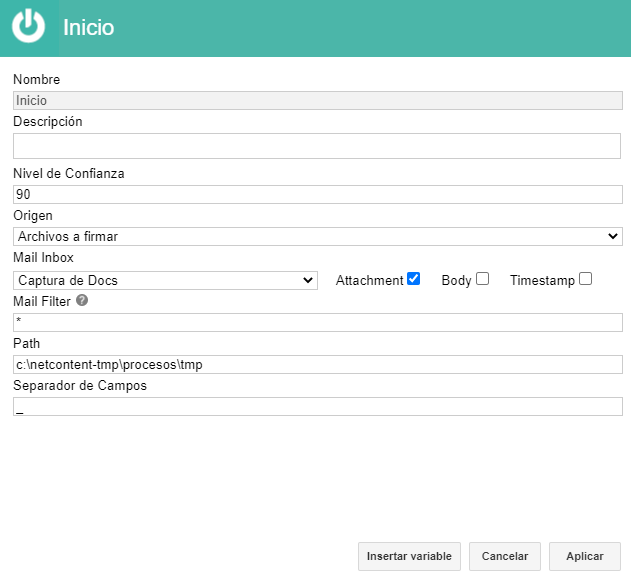Click the Cancelar button
The height and width of the screenshot is (580, 631).
(x=505, y=556)
